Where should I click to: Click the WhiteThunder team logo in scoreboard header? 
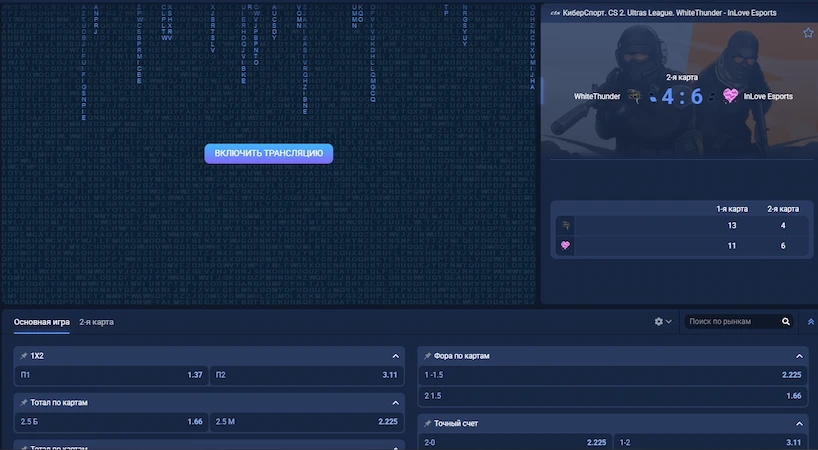[x=634, y=96]
